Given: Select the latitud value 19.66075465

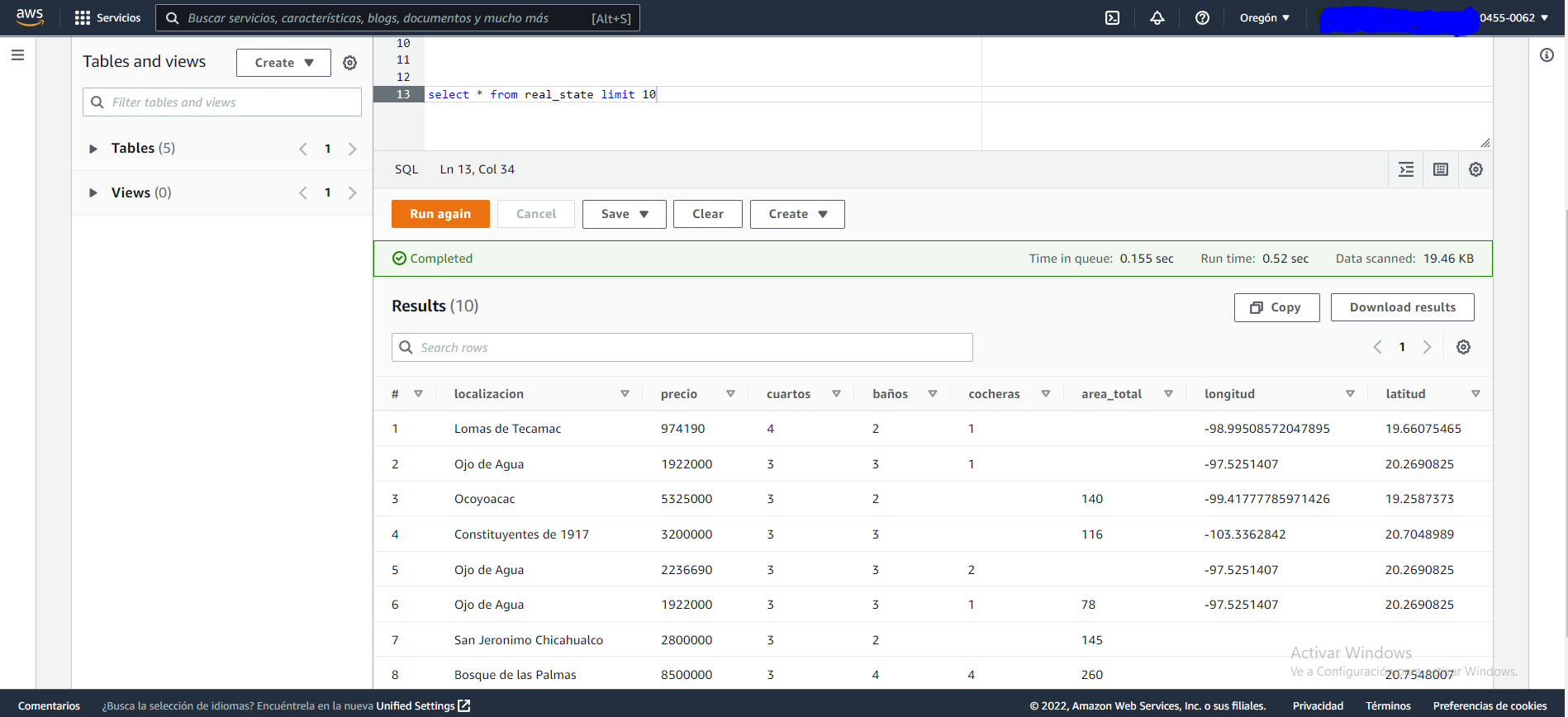Looking at the screenshot, I should [x=1423, y=429].
